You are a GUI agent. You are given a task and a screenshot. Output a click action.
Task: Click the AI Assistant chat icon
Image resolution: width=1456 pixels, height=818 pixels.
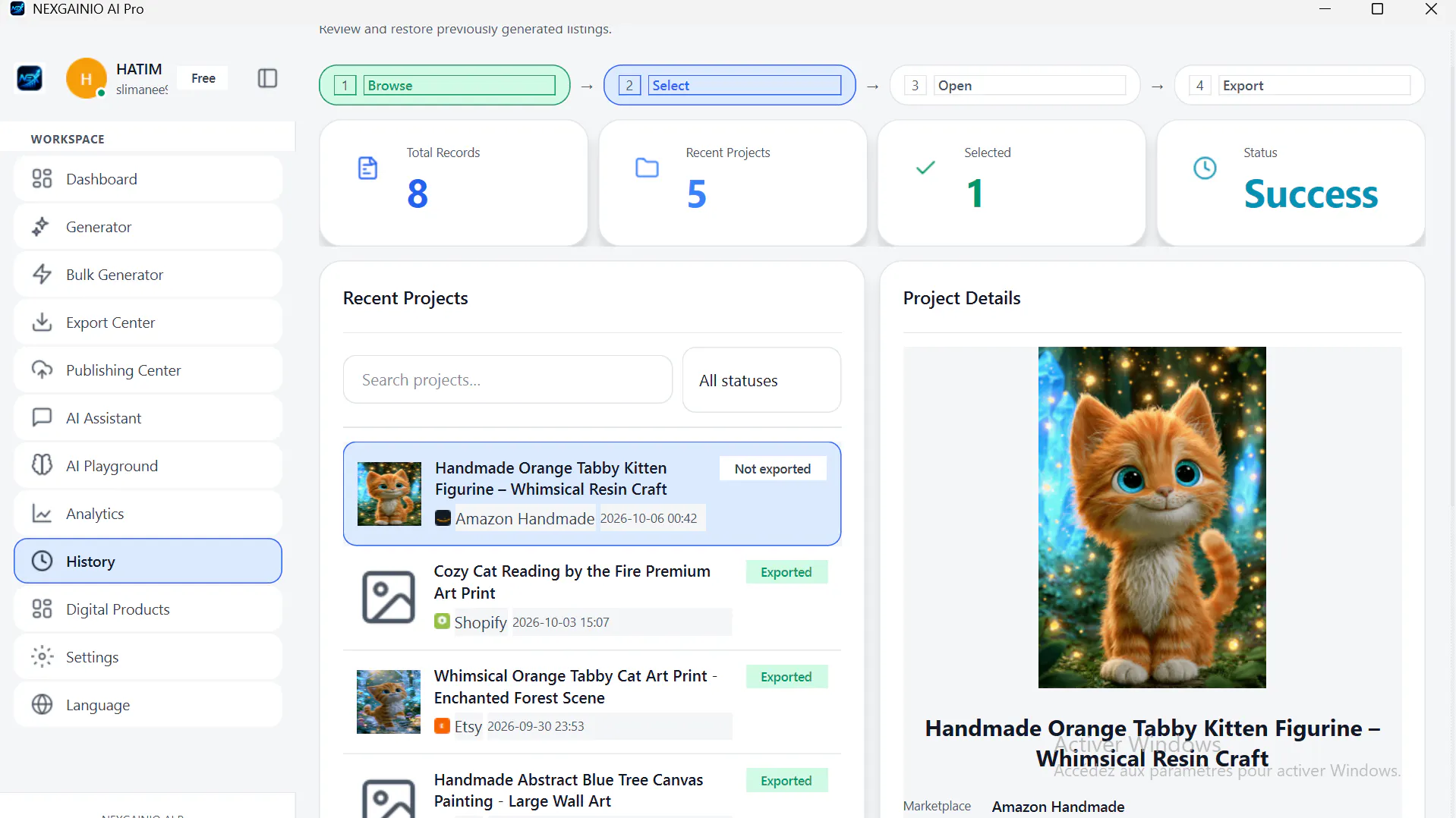click(x=42, y=418)
